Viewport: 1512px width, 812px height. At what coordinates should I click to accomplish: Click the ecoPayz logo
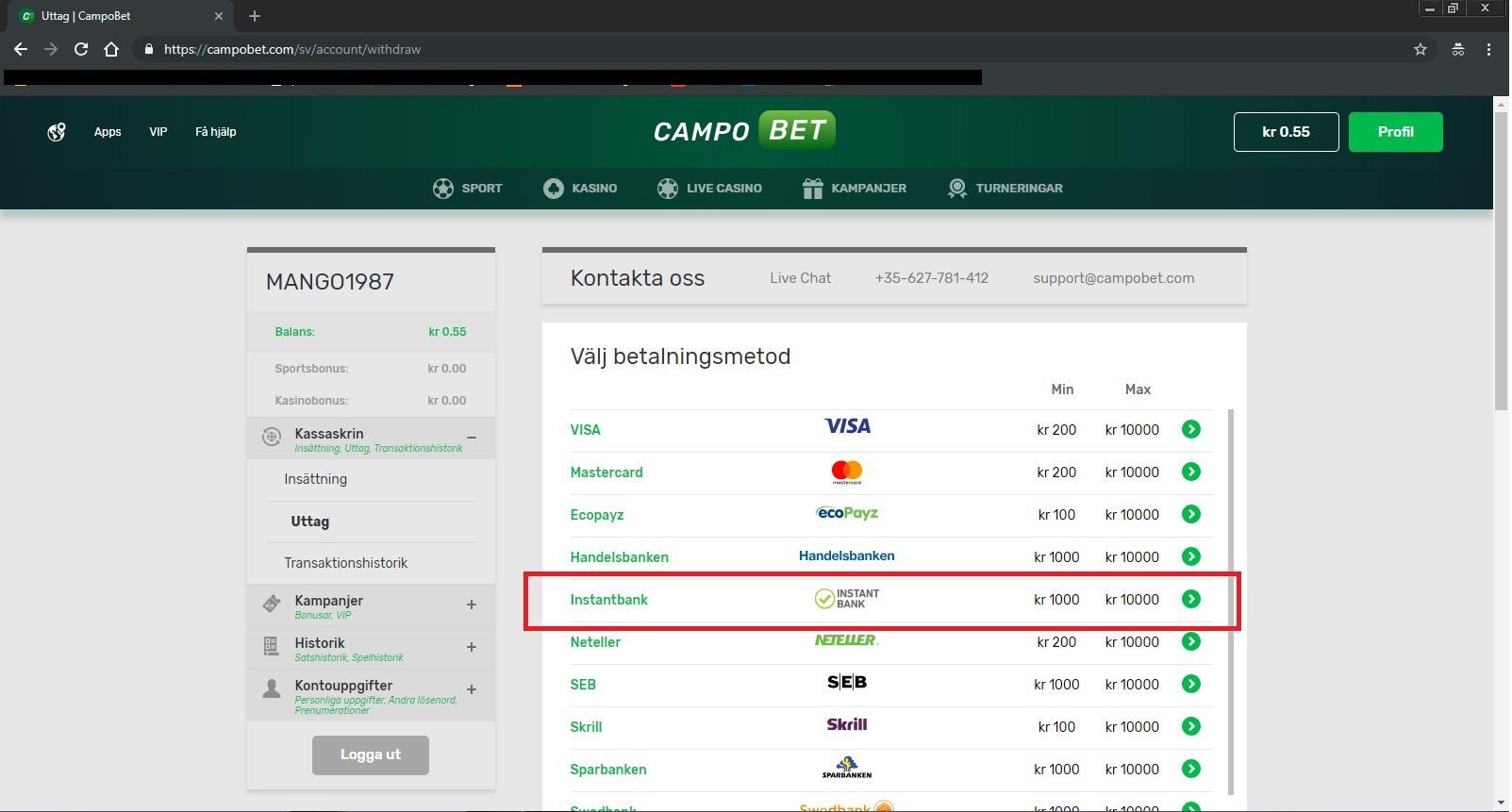847,513
